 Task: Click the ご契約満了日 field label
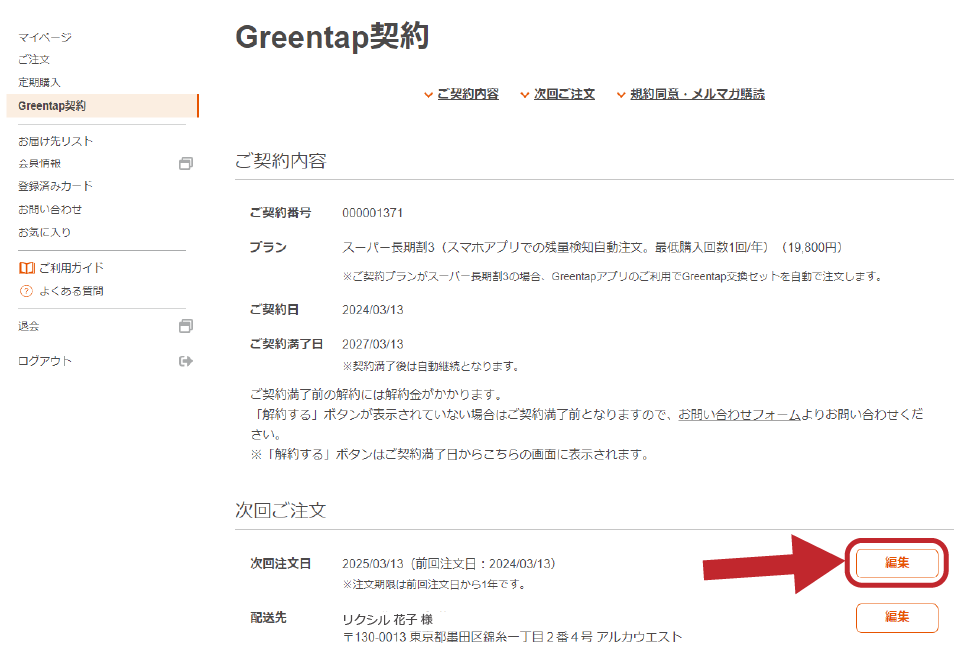tap(286, 344)
